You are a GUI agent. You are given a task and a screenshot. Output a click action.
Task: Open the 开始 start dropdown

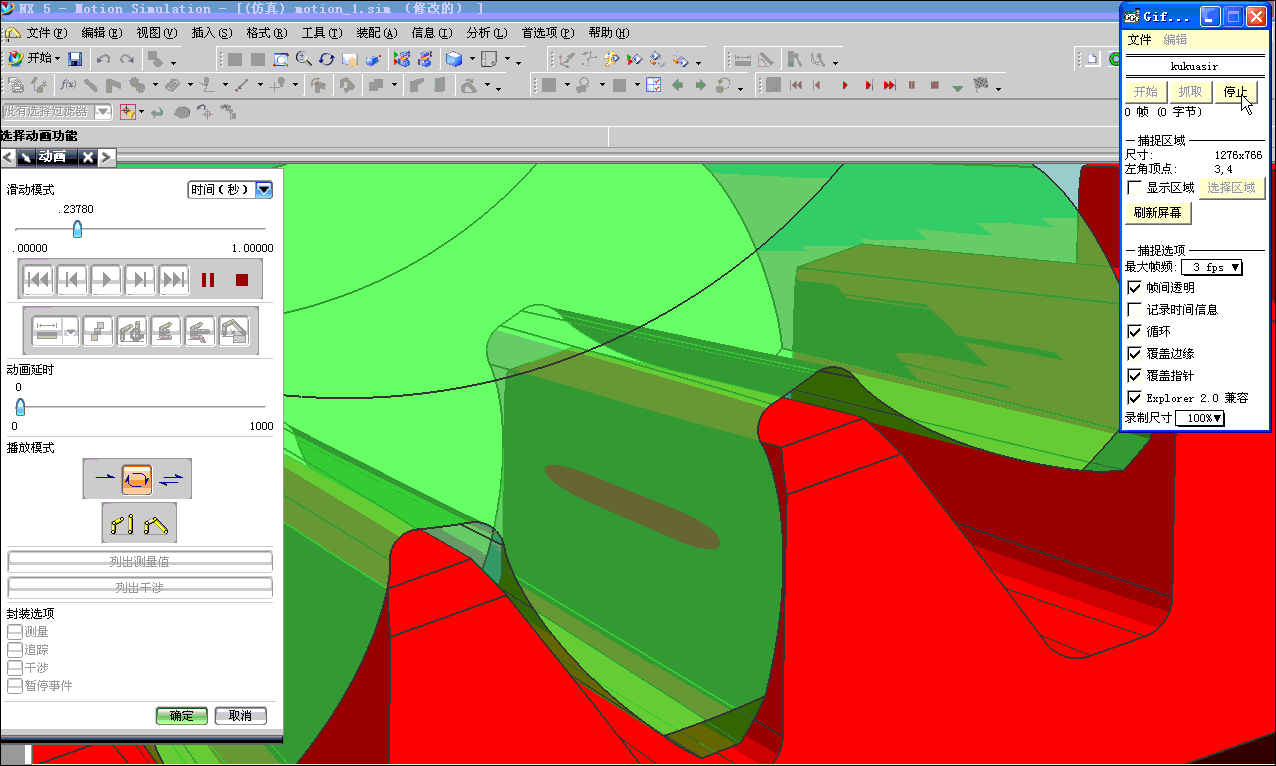click(34, 59)
